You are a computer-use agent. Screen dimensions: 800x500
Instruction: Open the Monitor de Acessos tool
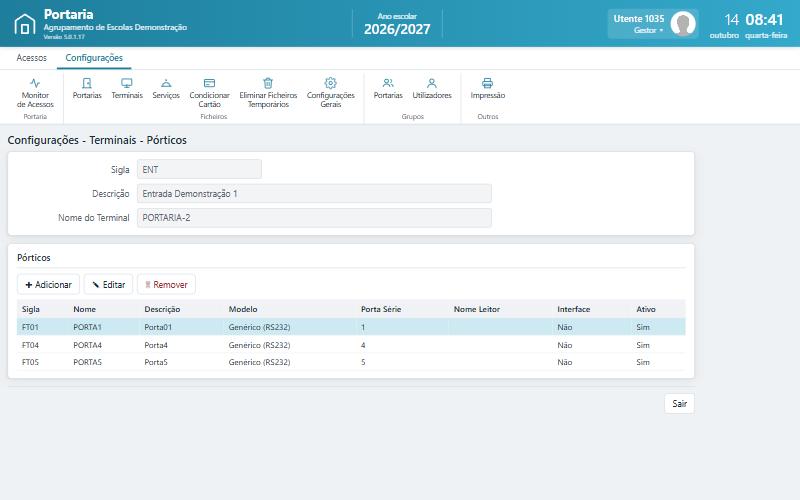(35, 92)
